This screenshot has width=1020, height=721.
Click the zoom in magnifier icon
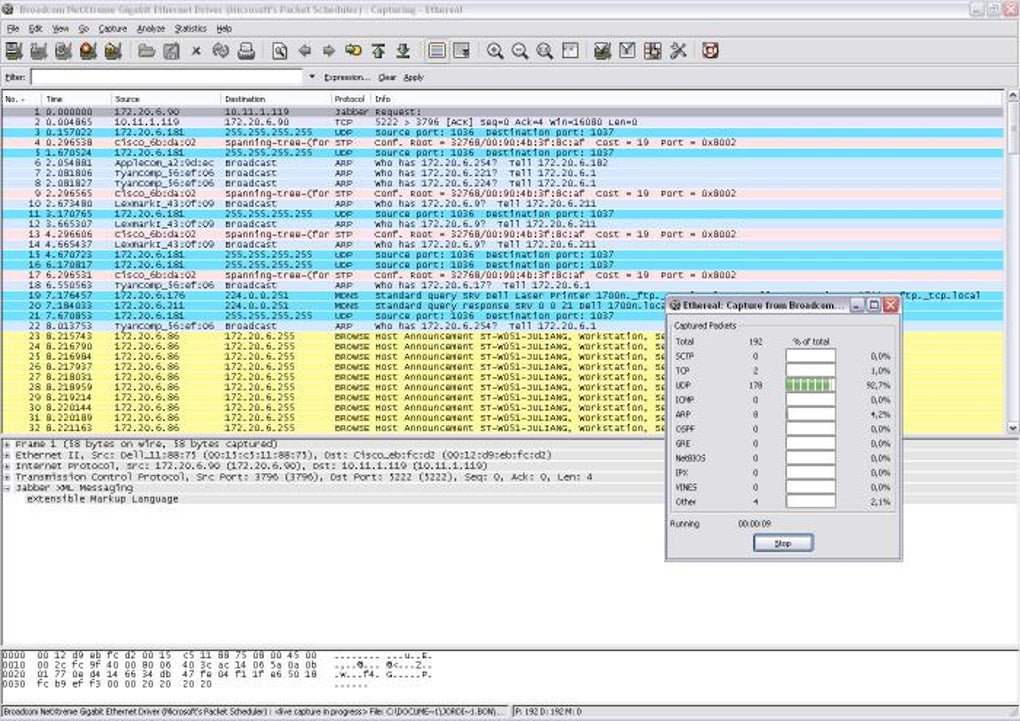[495, 51]
